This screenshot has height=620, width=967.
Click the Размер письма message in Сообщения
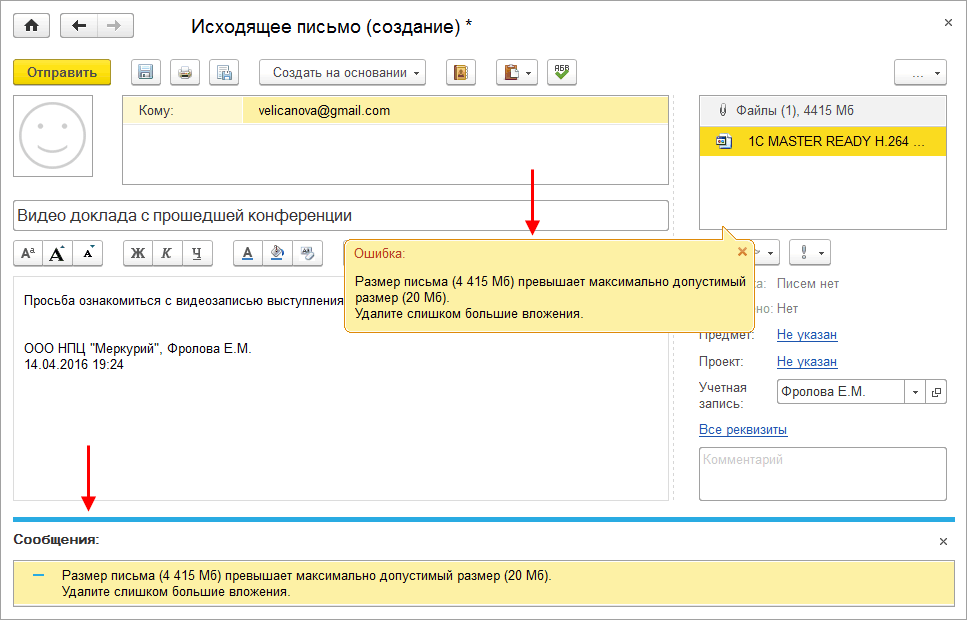(x=484, y=584)
